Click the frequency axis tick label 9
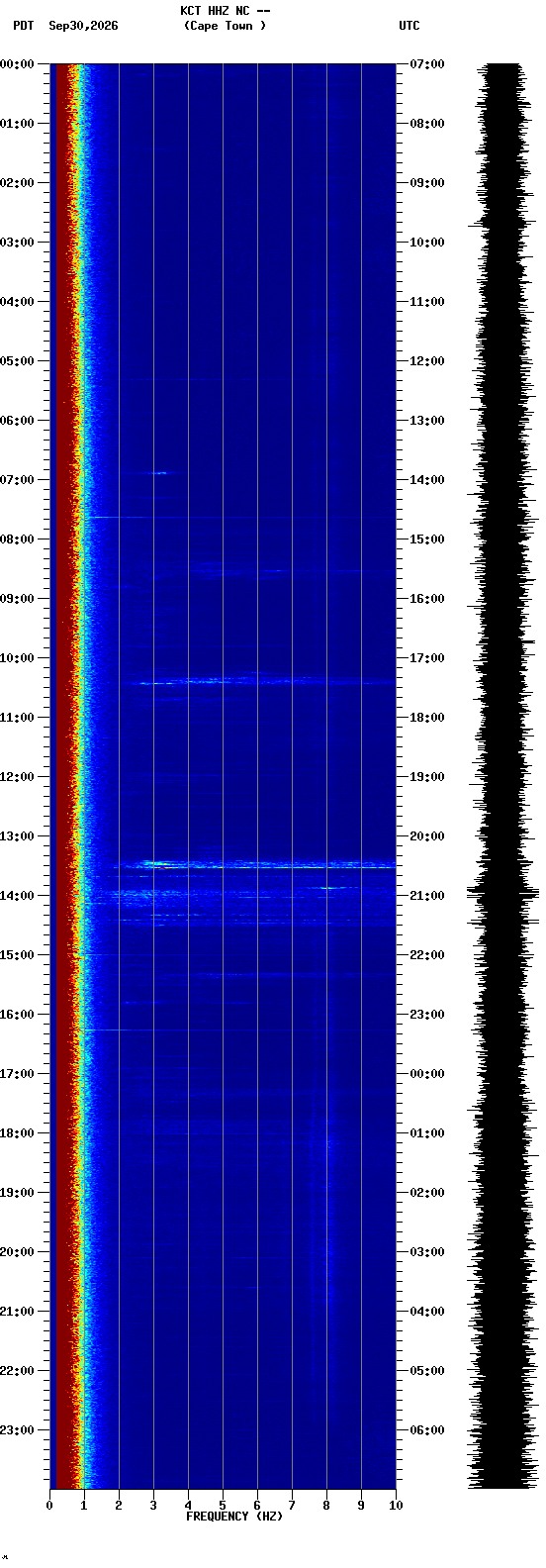The image size is (546, 1568). (361, 1506)
